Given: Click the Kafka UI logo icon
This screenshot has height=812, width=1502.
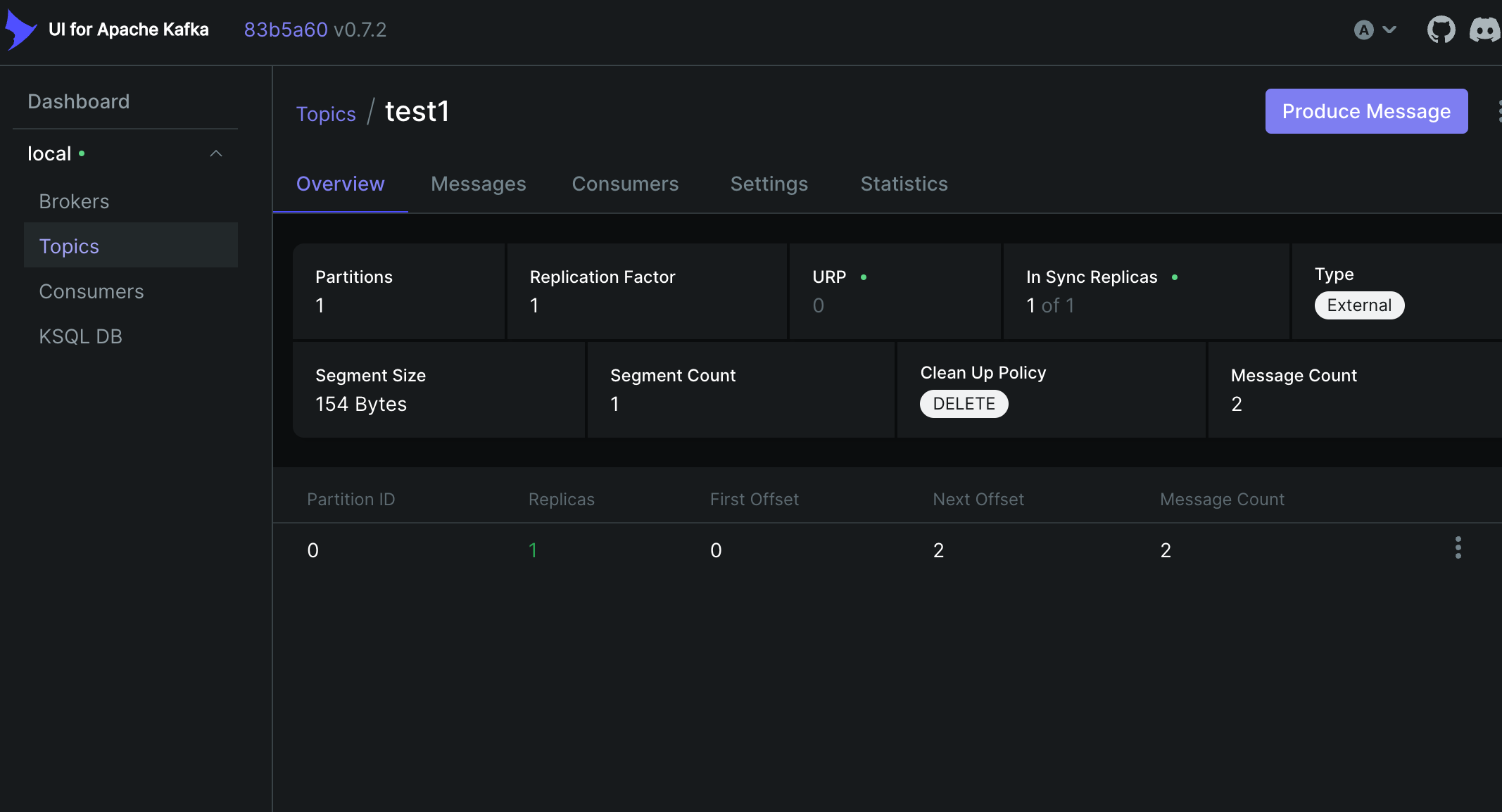Looking at the screenshot, I should click(20, 30).
